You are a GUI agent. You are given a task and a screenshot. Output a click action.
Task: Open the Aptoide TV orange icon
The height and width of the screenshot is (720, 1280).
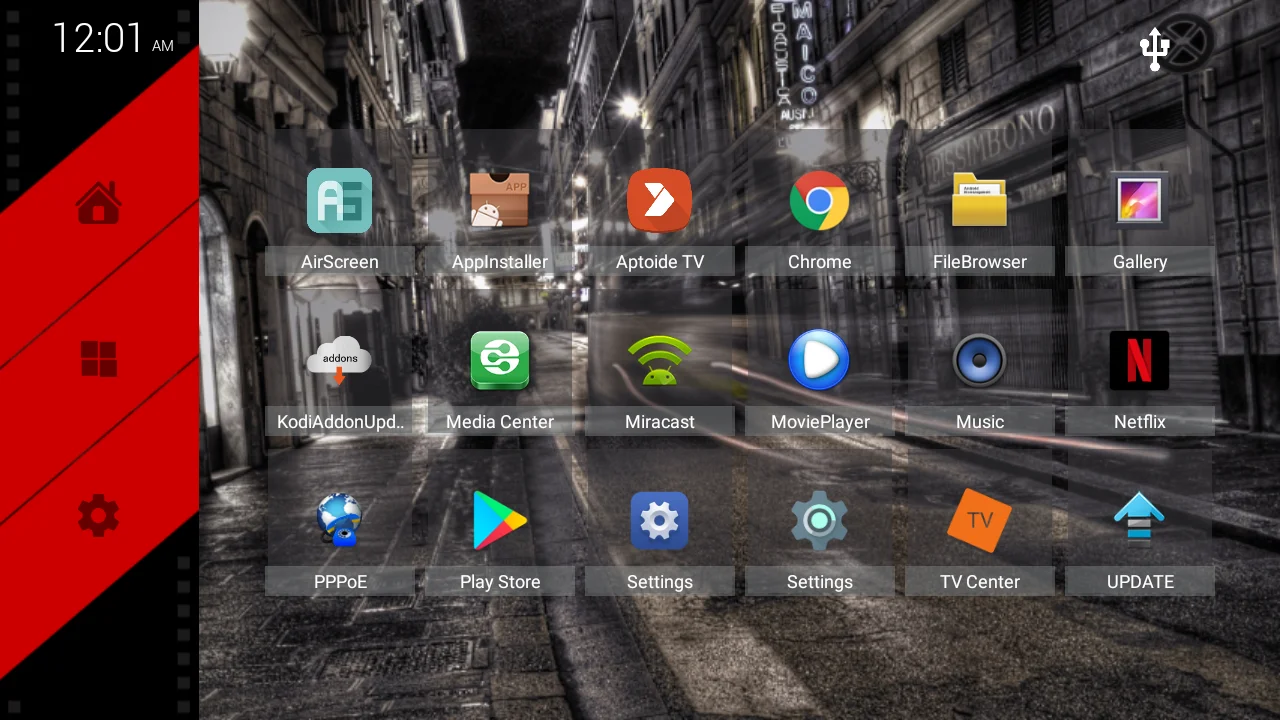[x=659, y=200]
